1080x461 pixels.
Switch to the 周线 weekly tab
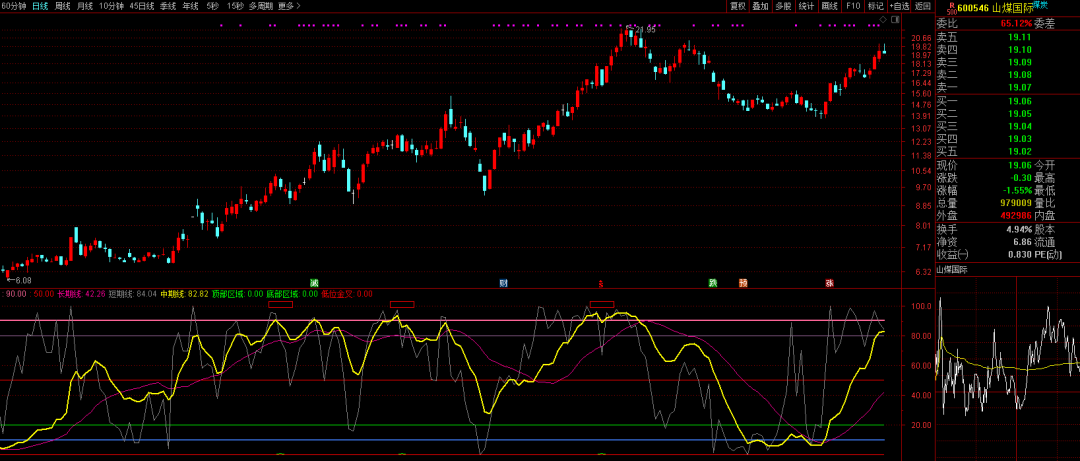coord(63,6)
